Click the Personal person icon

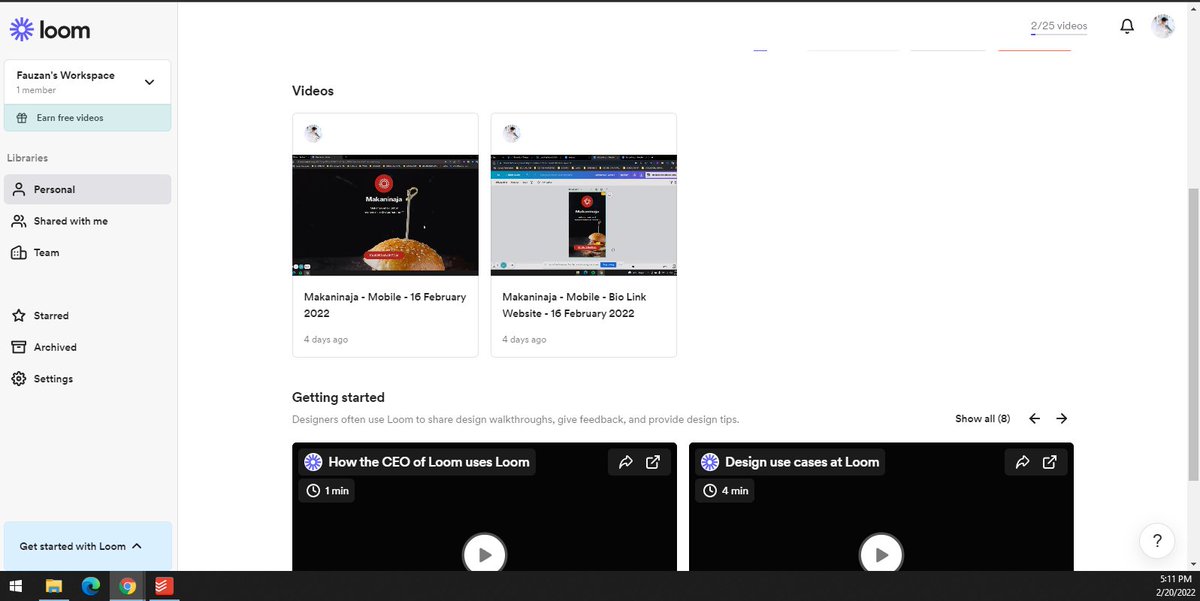(x=18, y=189)
